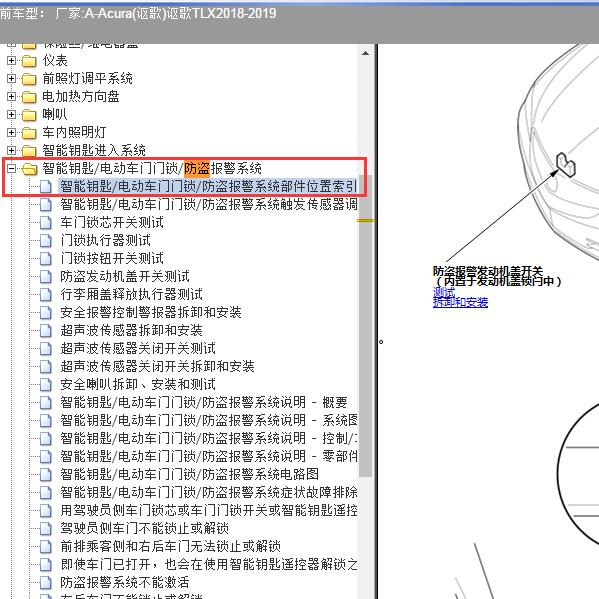
Task: Click the 仪表 folder icon
Action: (29, 61)
